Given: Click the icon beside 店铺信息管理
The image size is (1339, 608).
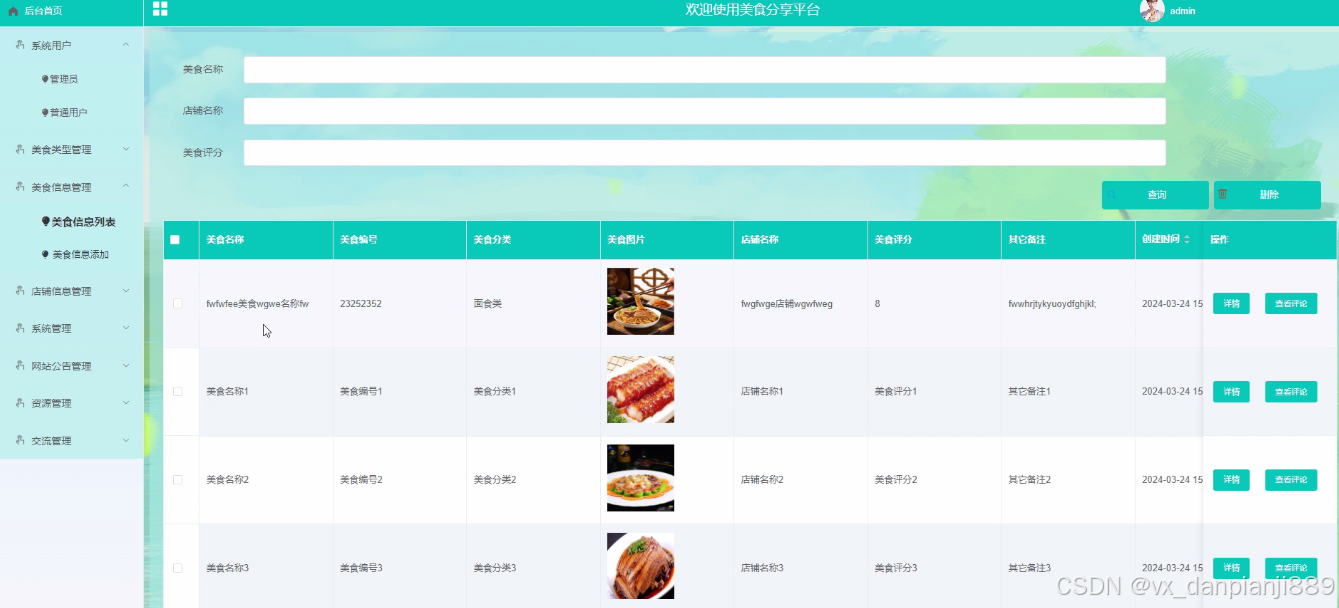Looking at the screenshot, I should 20,291.
